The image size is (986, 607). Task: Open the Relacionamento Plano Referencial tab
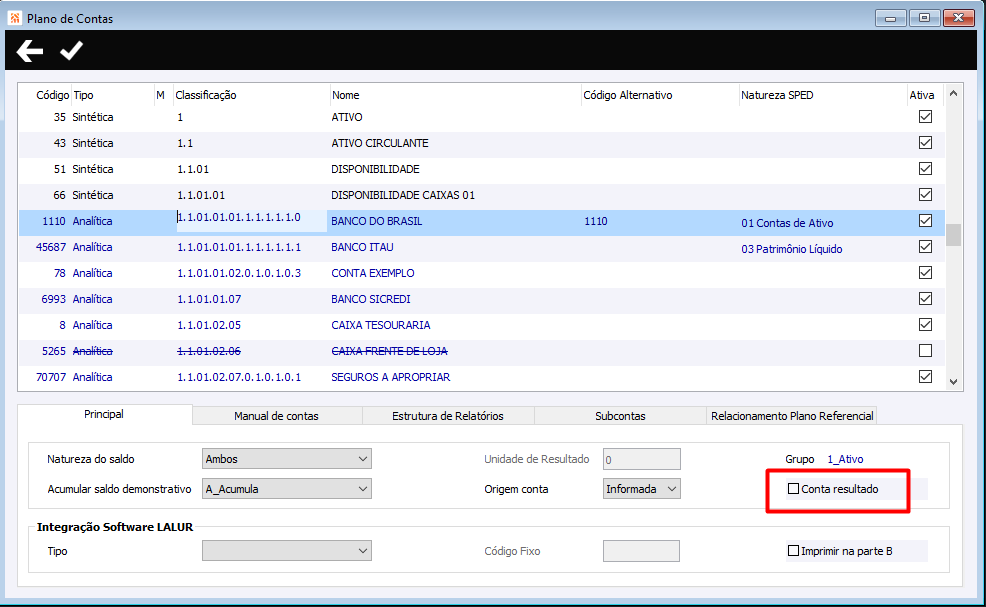[792, 416]
